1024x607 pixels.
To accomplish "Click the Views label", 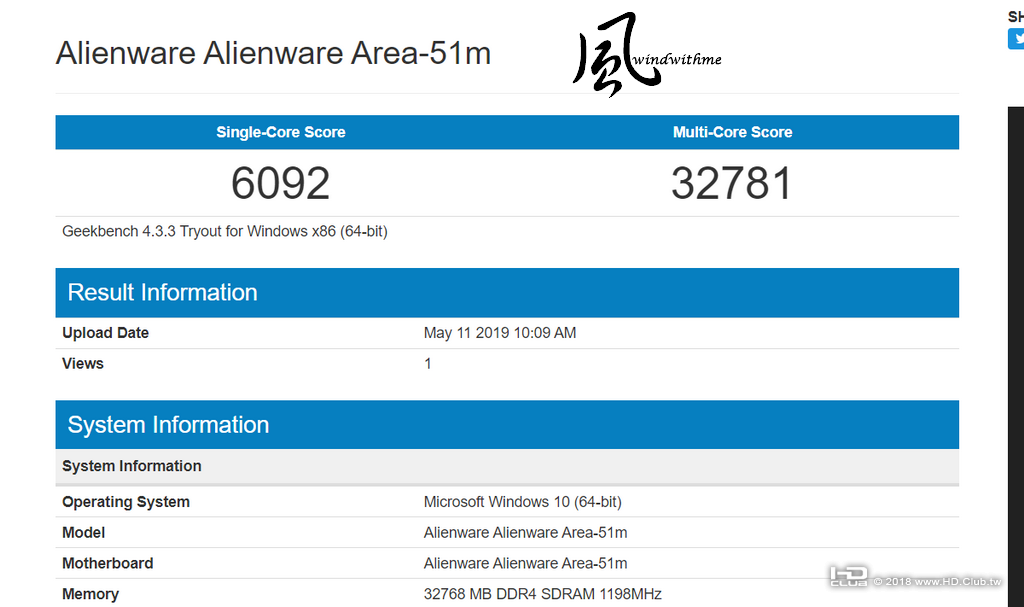I will [x=83, y=363].
